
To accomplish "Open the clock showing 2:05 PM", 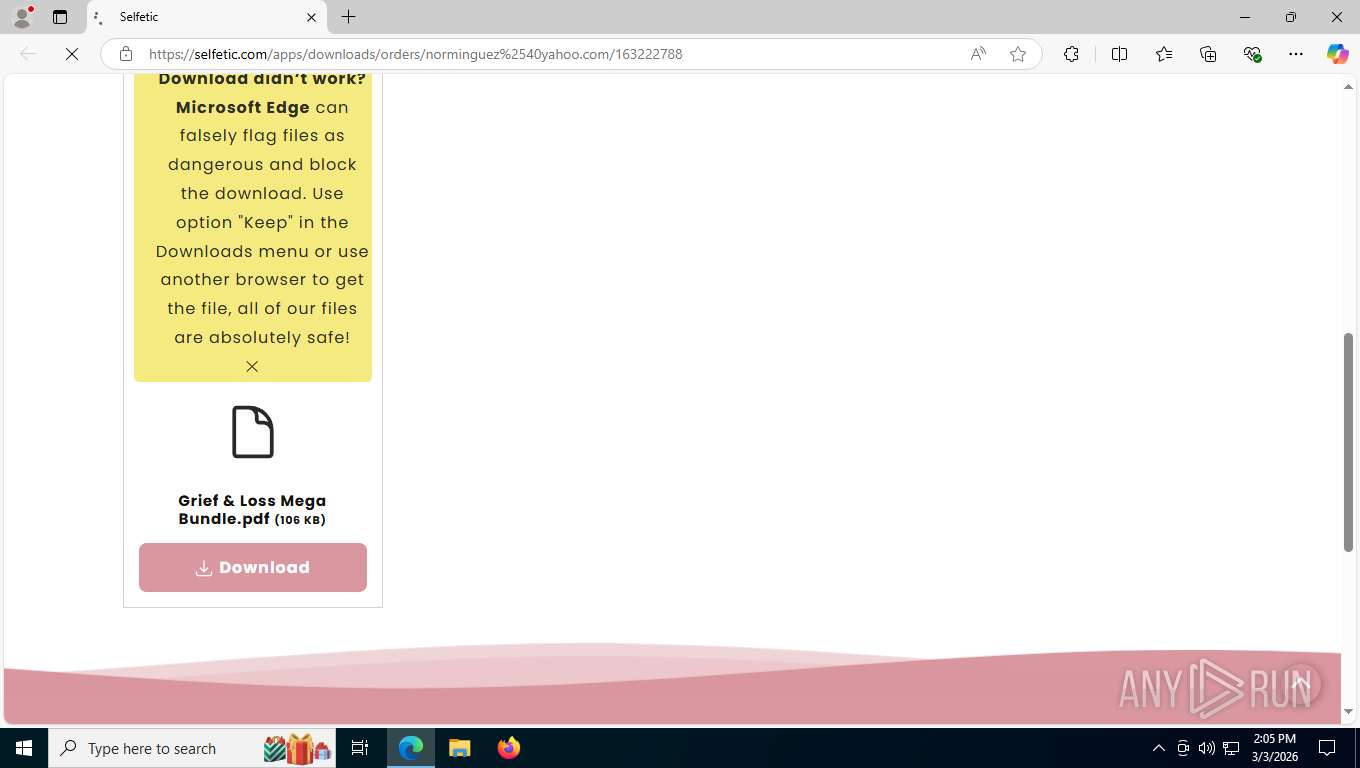I will (1274, 748).
